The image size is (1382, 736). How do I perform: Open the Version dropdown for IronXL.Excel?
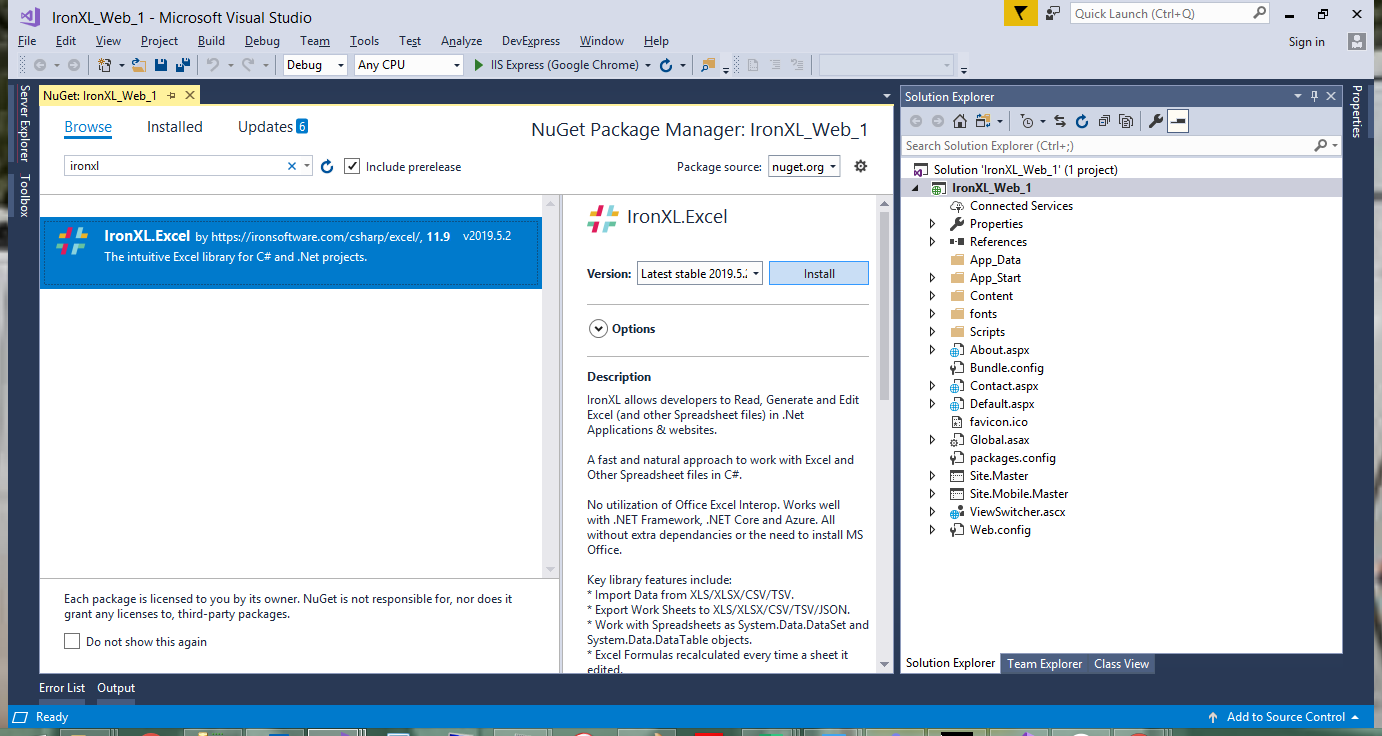tap(700, 273)
